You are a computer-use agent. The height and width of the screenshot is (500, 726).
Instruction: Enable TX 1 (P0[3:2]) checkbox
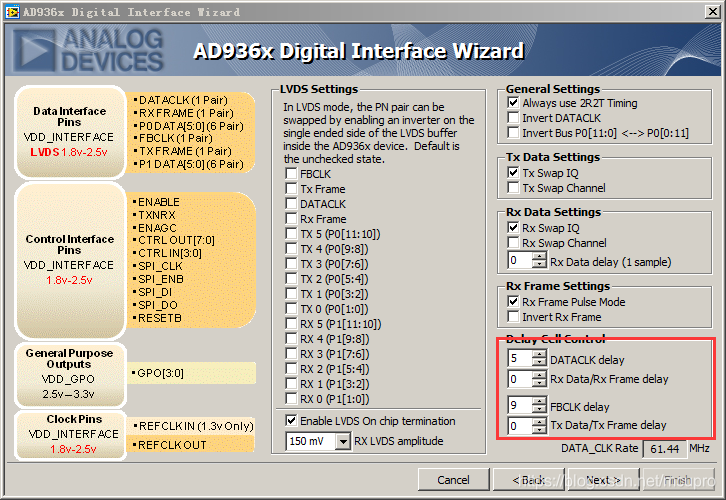coord(291,294)
